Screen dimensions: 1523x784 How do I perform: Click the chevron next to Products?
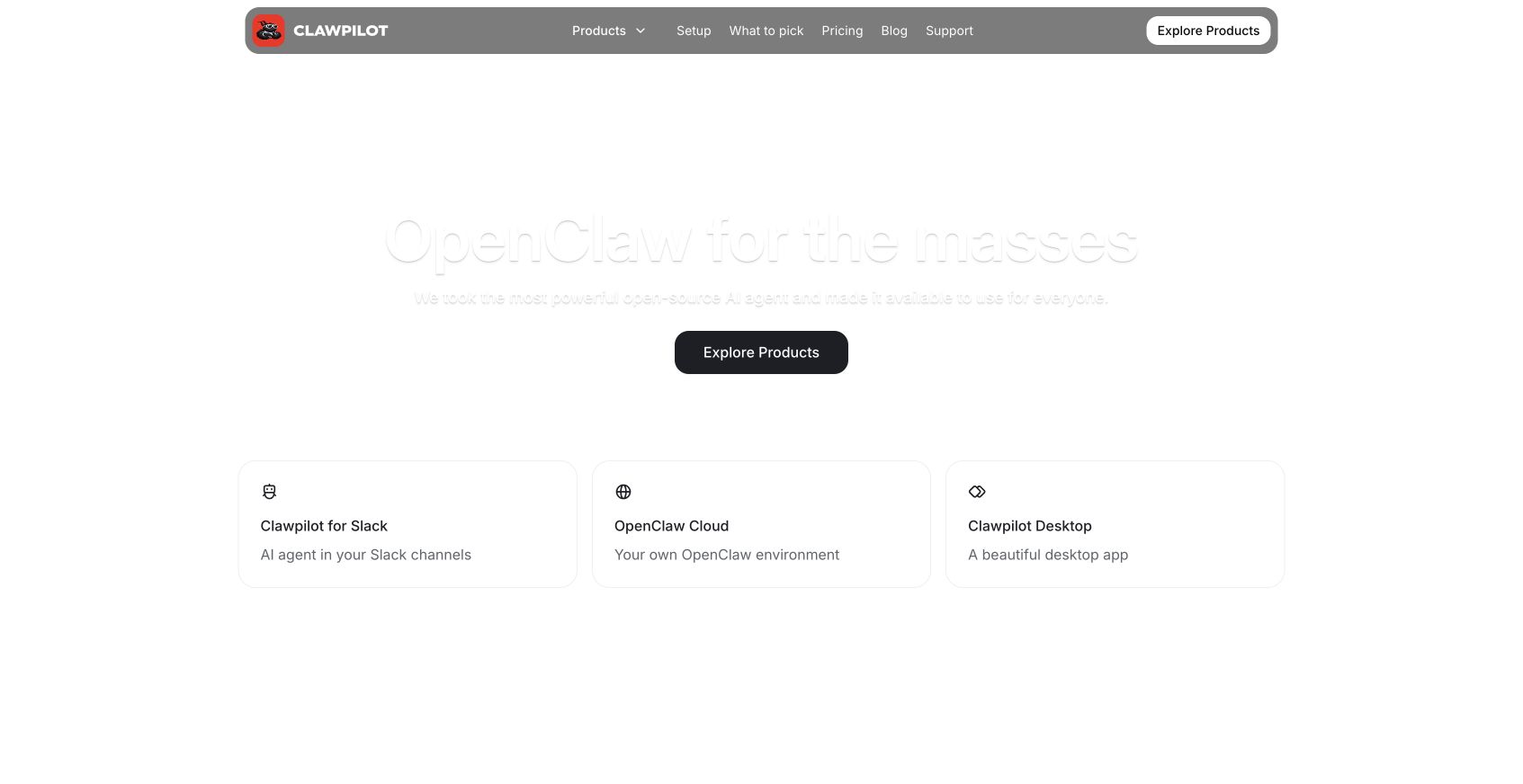coord(641,31)
